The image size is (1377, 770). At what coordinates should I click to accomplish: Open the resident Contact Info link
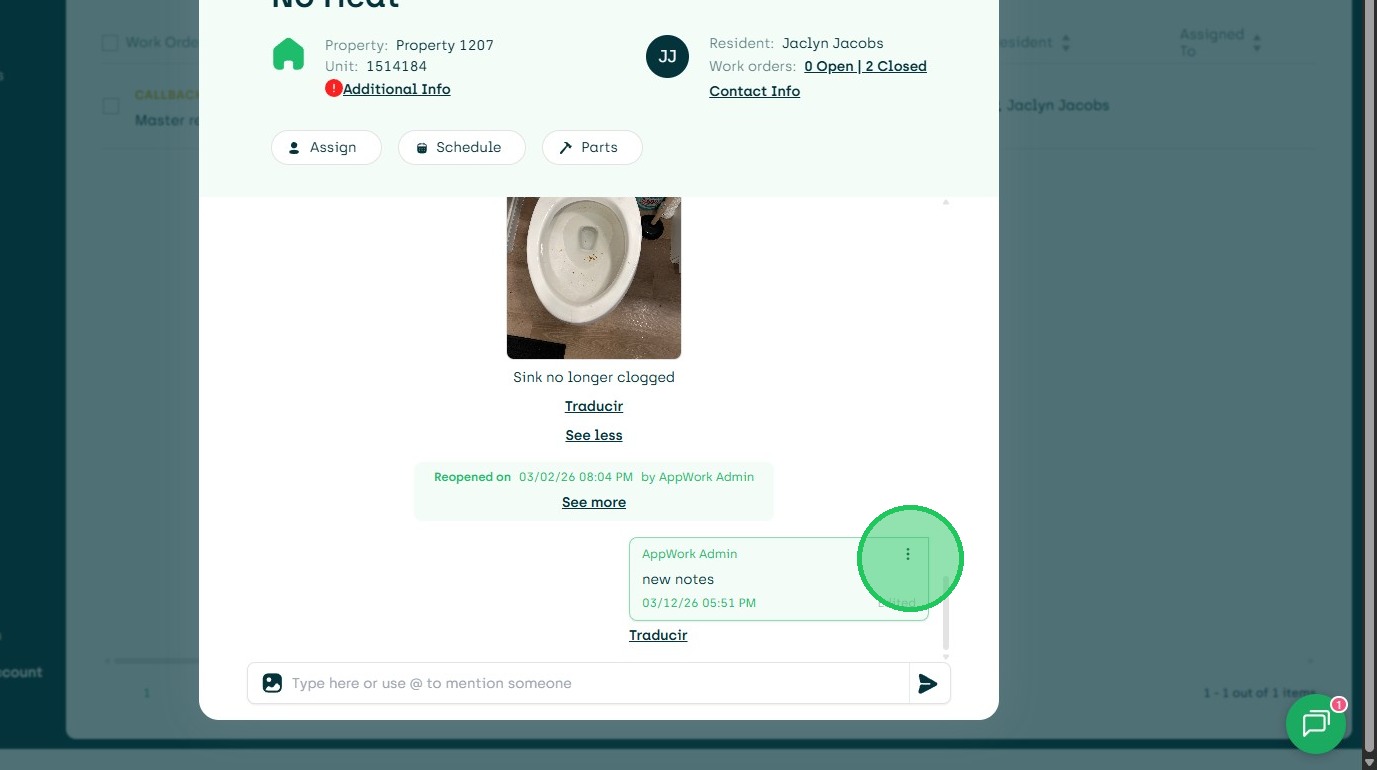coord(754,91)
